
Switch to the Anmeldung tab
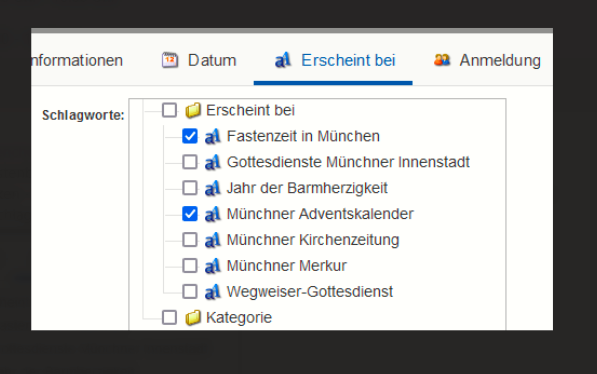487,61
